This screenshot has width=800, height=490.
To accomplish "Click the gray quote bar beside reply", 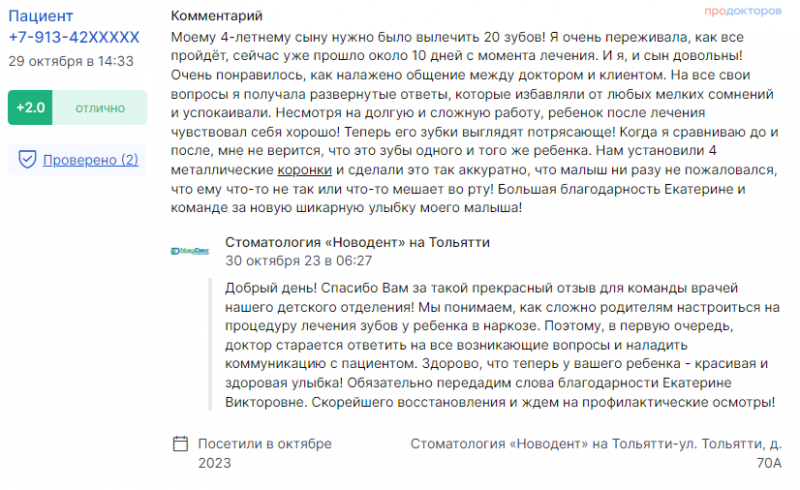I will 210,345.
